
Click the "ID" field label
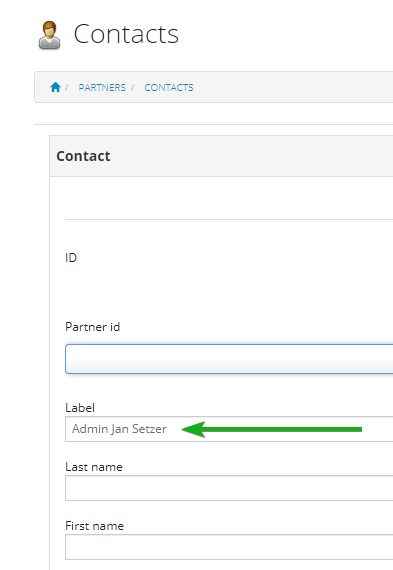coord(71,258)
